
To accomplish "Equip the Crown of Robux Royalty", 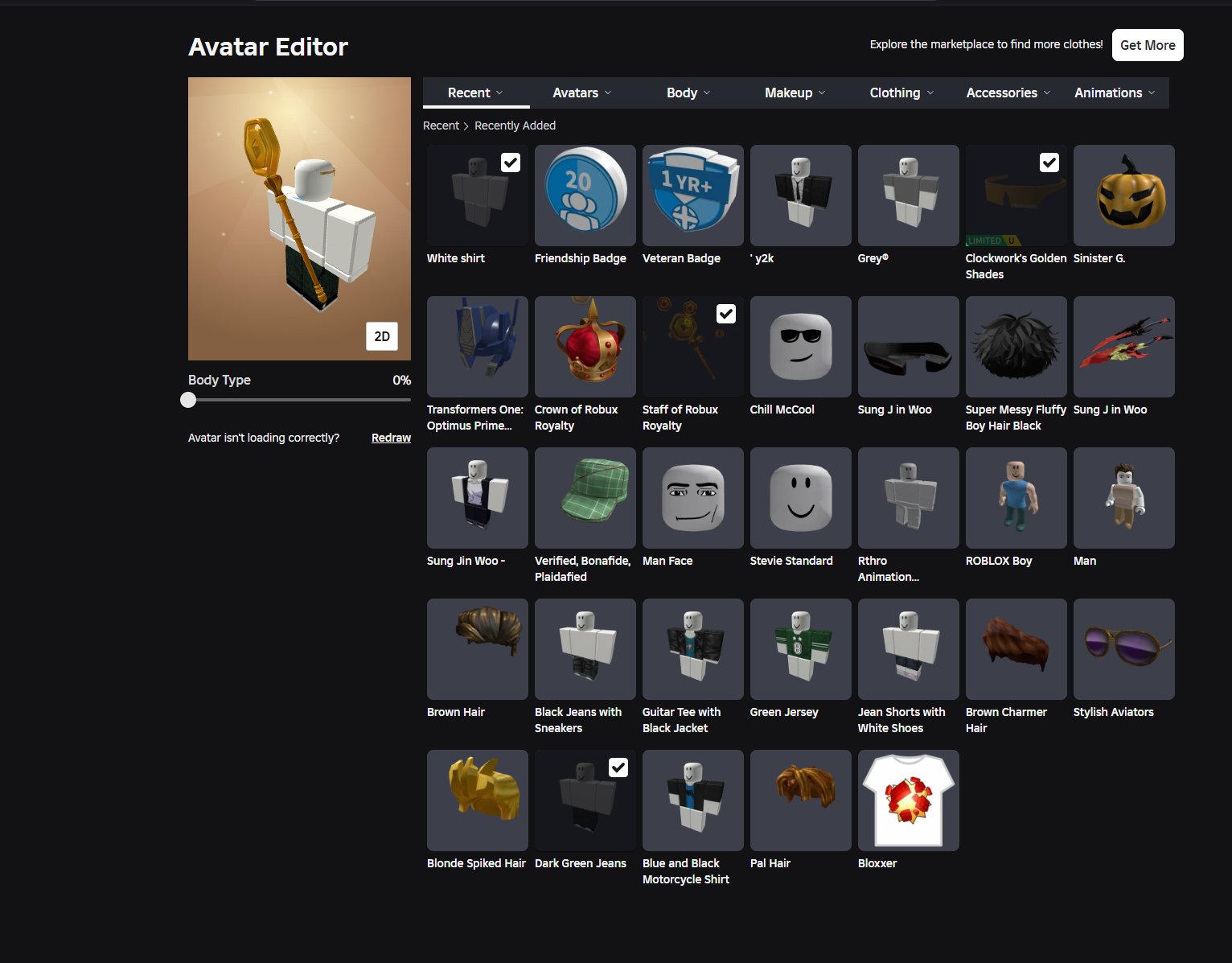I will [x=585, y=347].
